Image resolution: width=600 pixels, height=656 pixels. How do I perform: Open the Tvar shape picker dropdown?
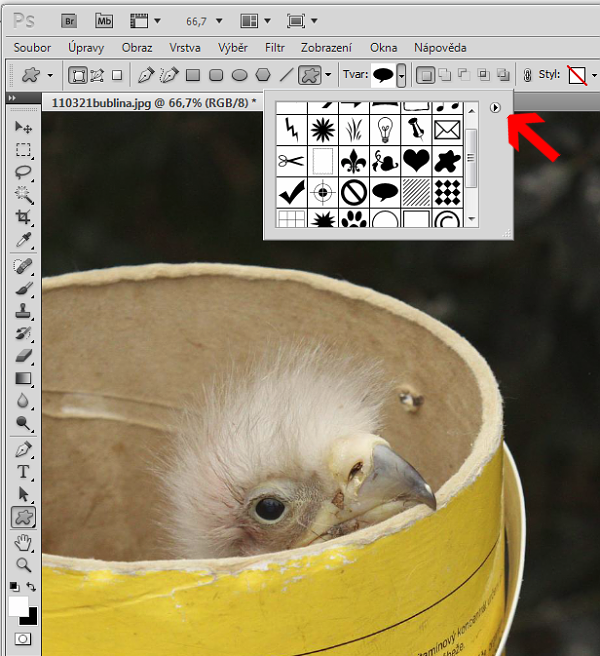[x=401, y=74]
